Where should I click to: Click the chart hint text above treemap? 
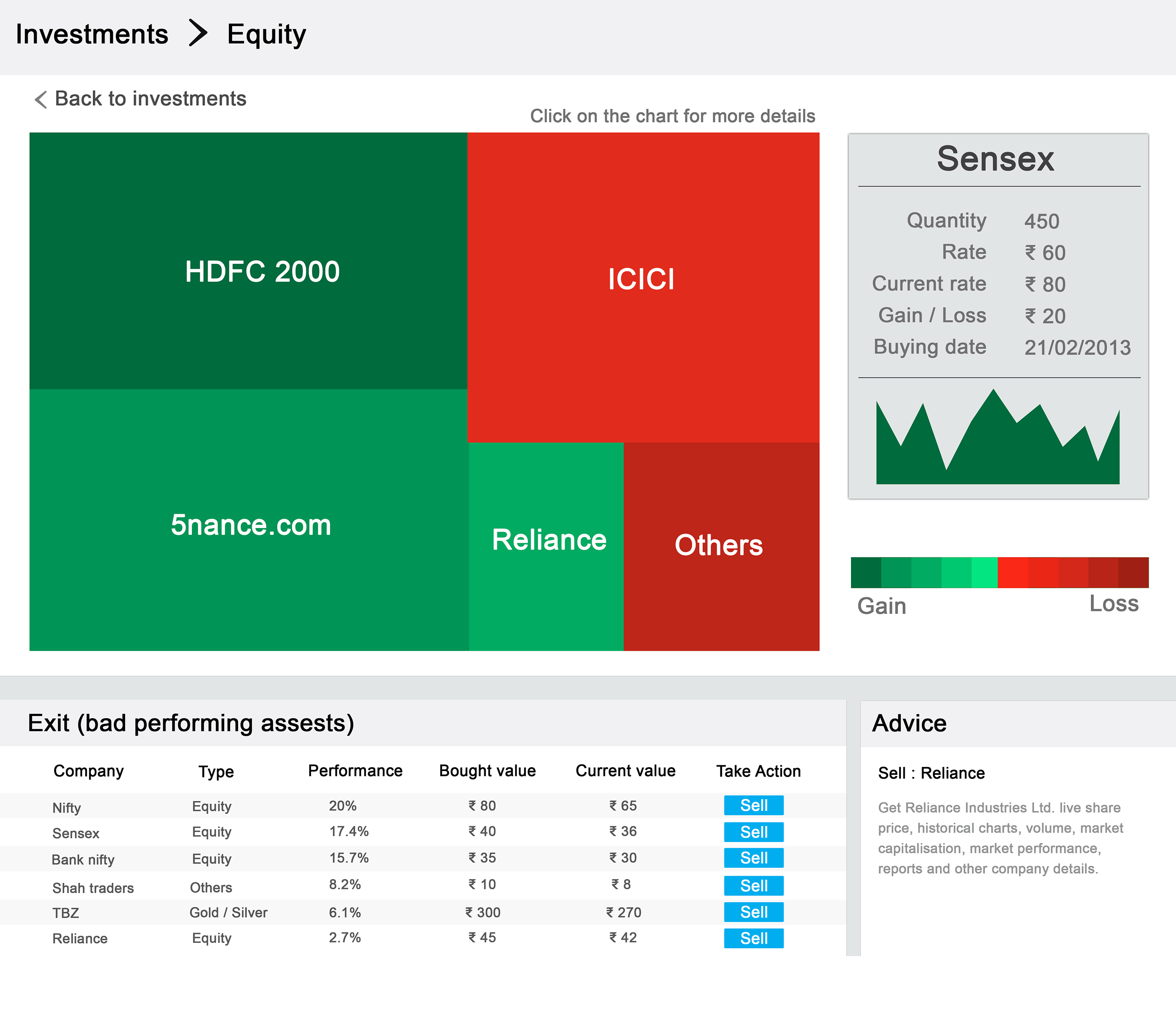(672, 116)
